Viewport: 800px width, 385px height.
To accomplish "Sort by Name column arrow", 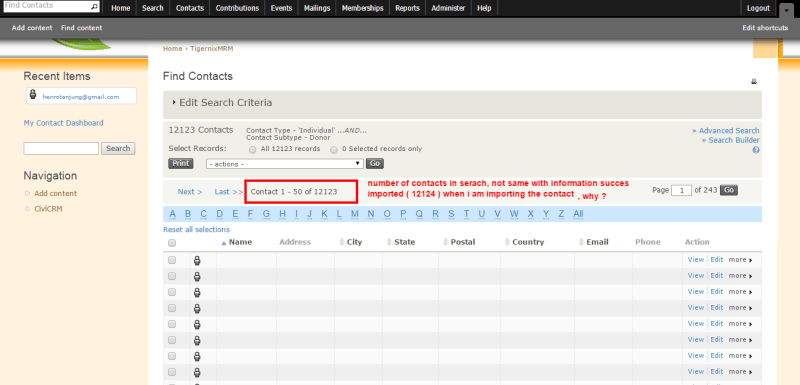I will [x=223, y=243].
